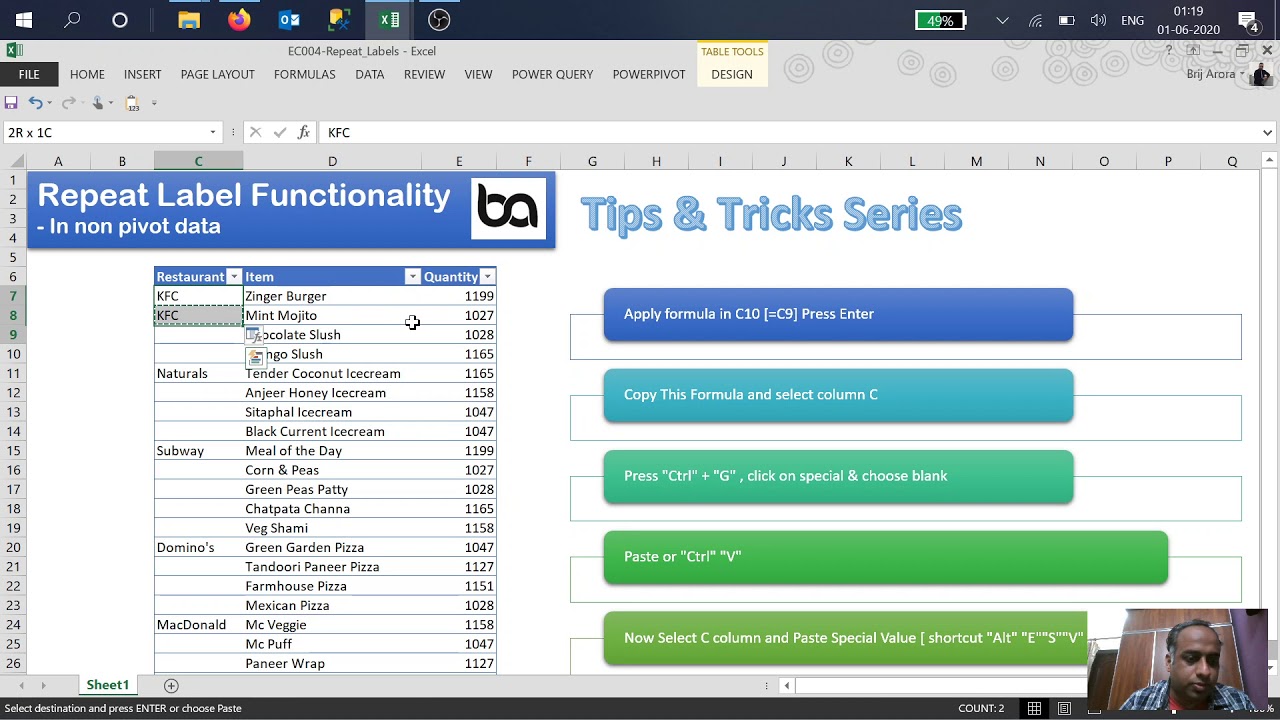This screenshot has width=1280, height=720.
Task: Click the MacDonald cell
Action: [199, 625]
